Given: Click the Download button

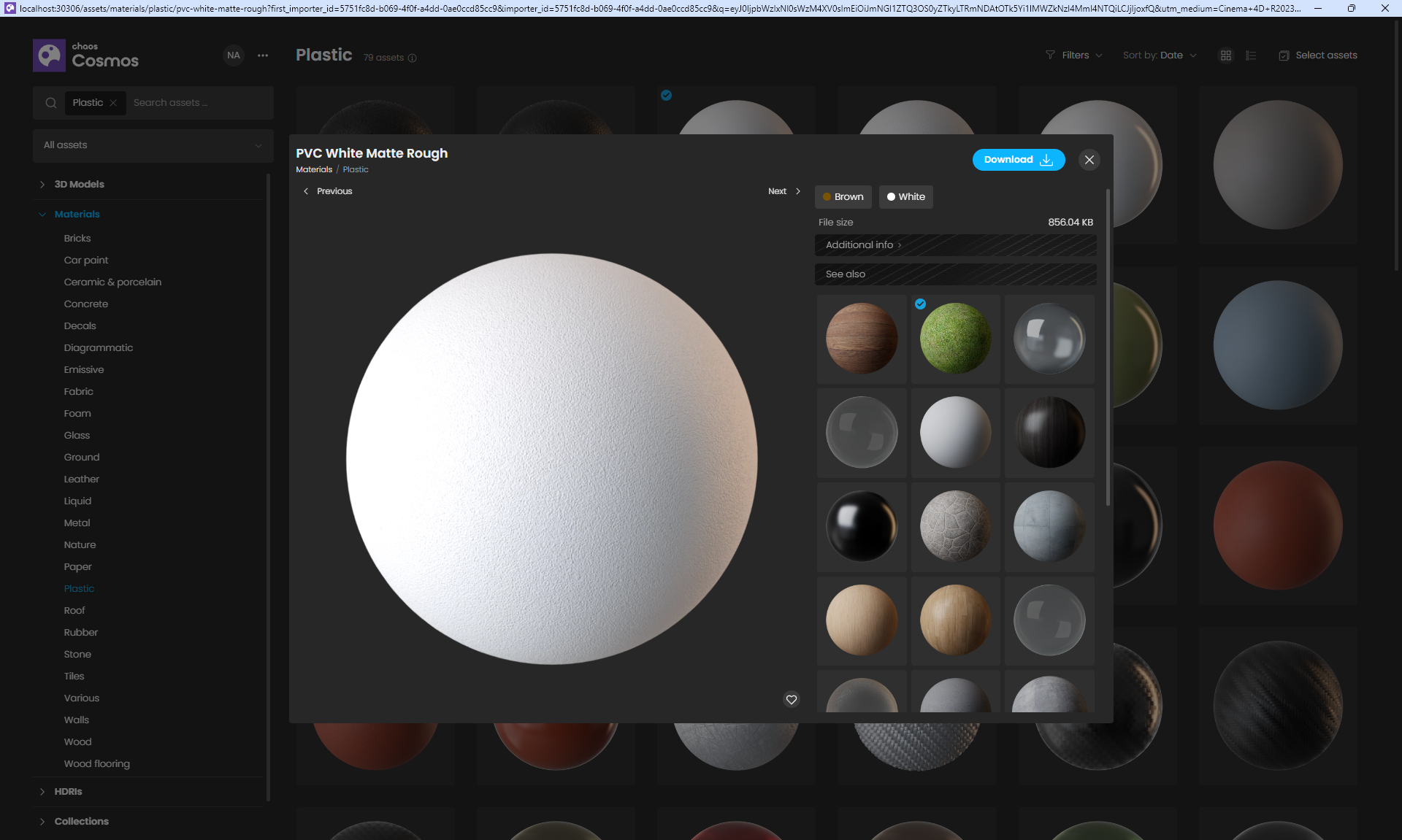Looking at the screenshot, I should pyautogui.click(x=1018, y=160).
